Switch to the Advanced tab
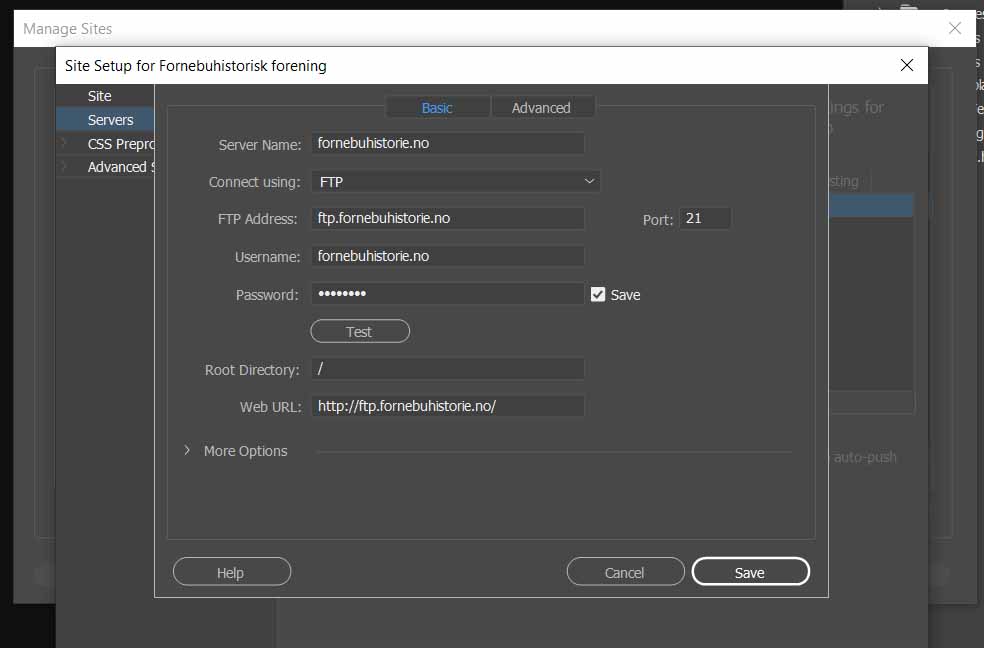Viewport: 984px width, 648px height. (543, 106)
